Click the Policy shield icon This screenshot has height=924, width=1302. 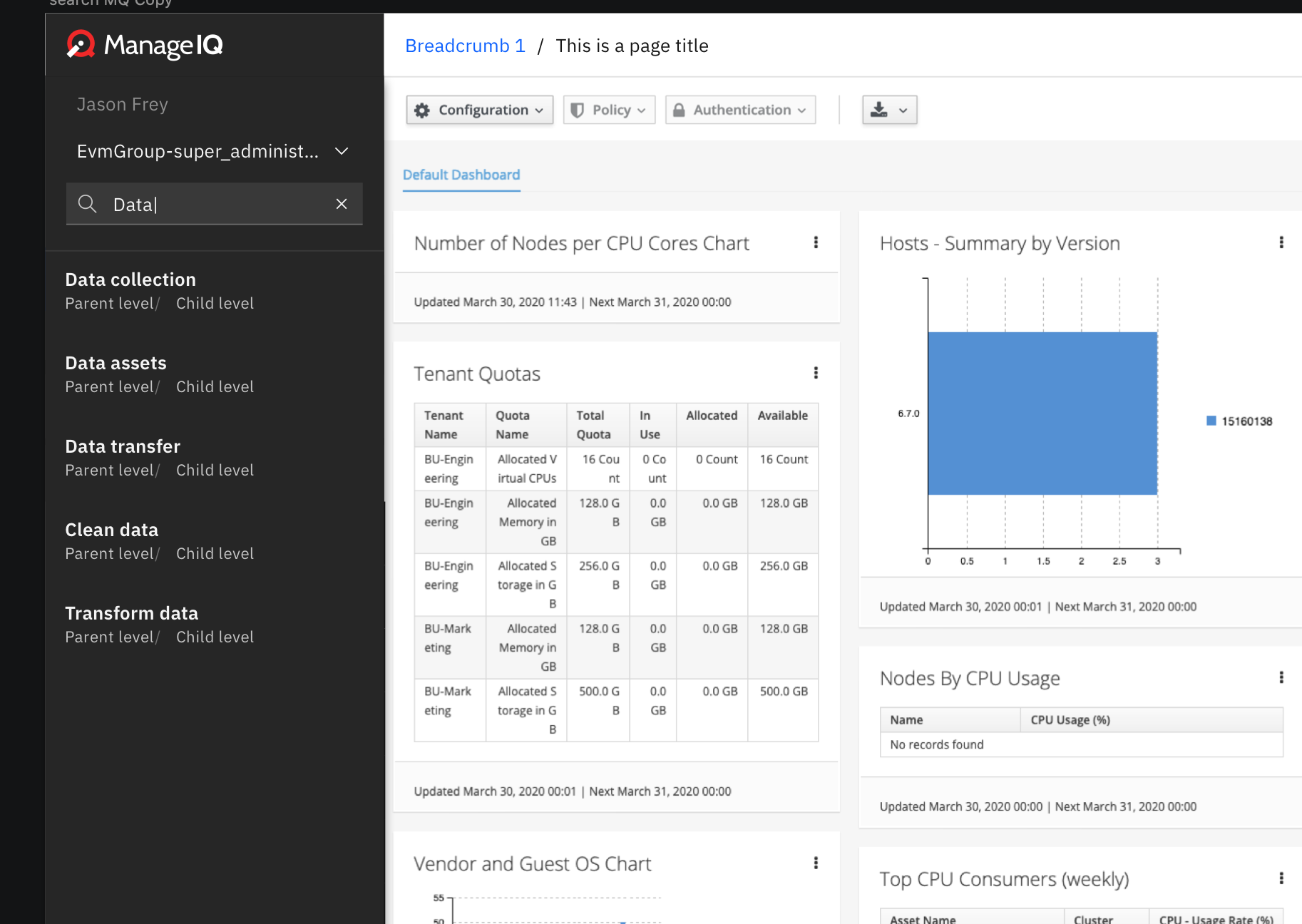click(578, 110)
